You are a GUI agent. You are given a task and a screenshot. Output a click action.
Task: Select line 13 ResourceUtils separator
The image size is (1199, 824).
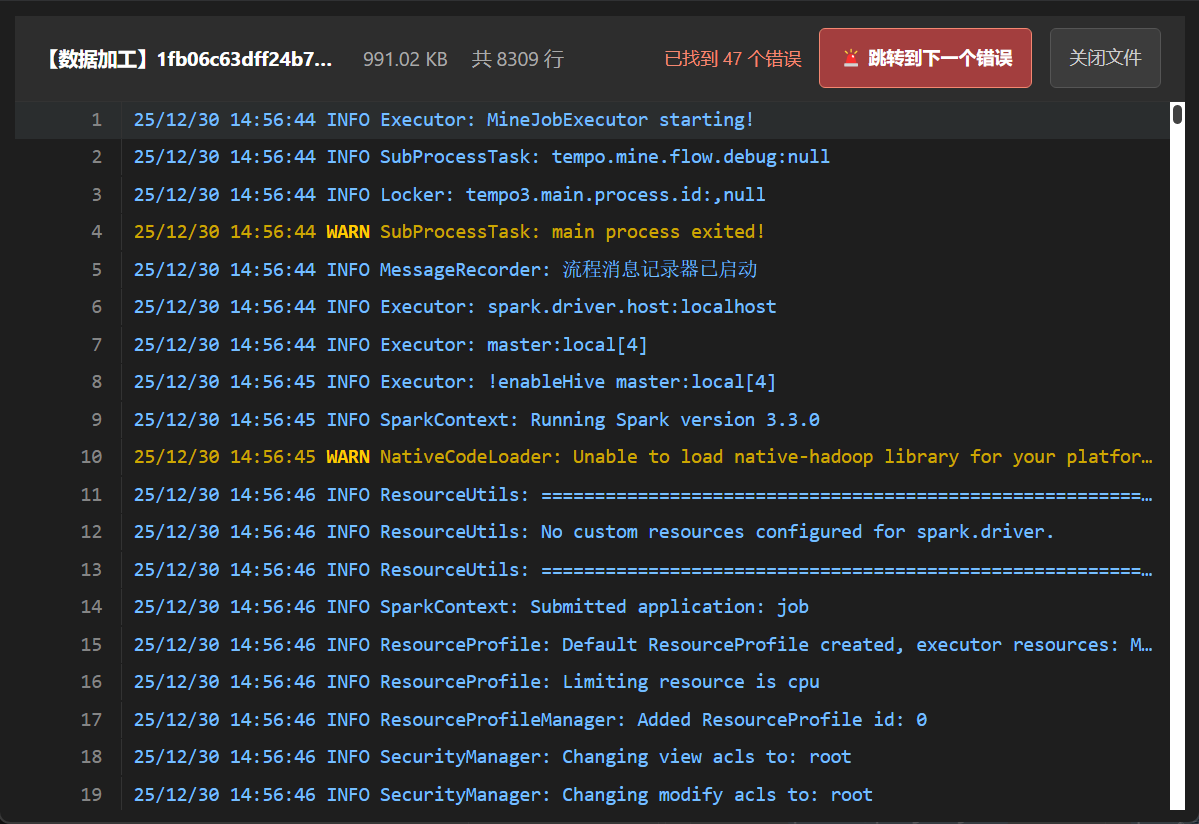point(592,569)
